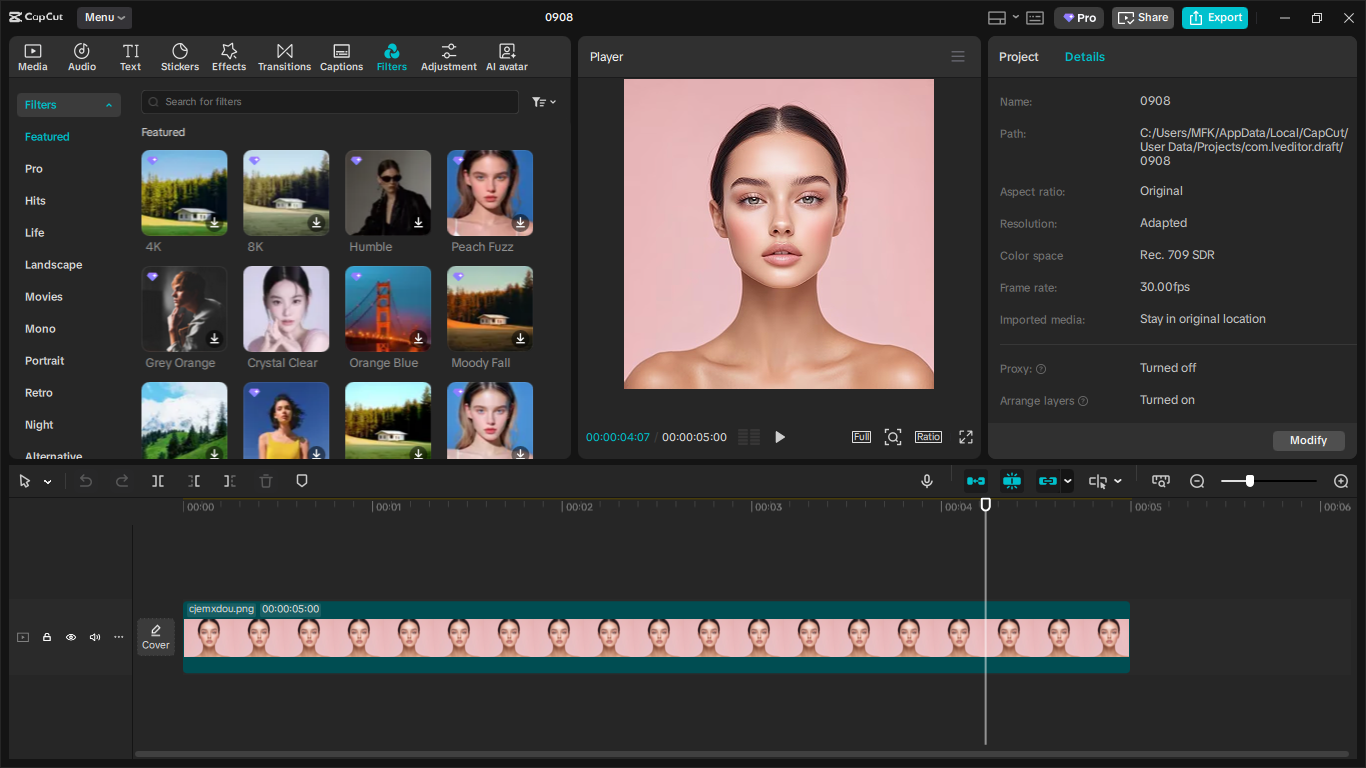Open the Menu dropdown
This screenshot has width=1366, height=768.
104,17
